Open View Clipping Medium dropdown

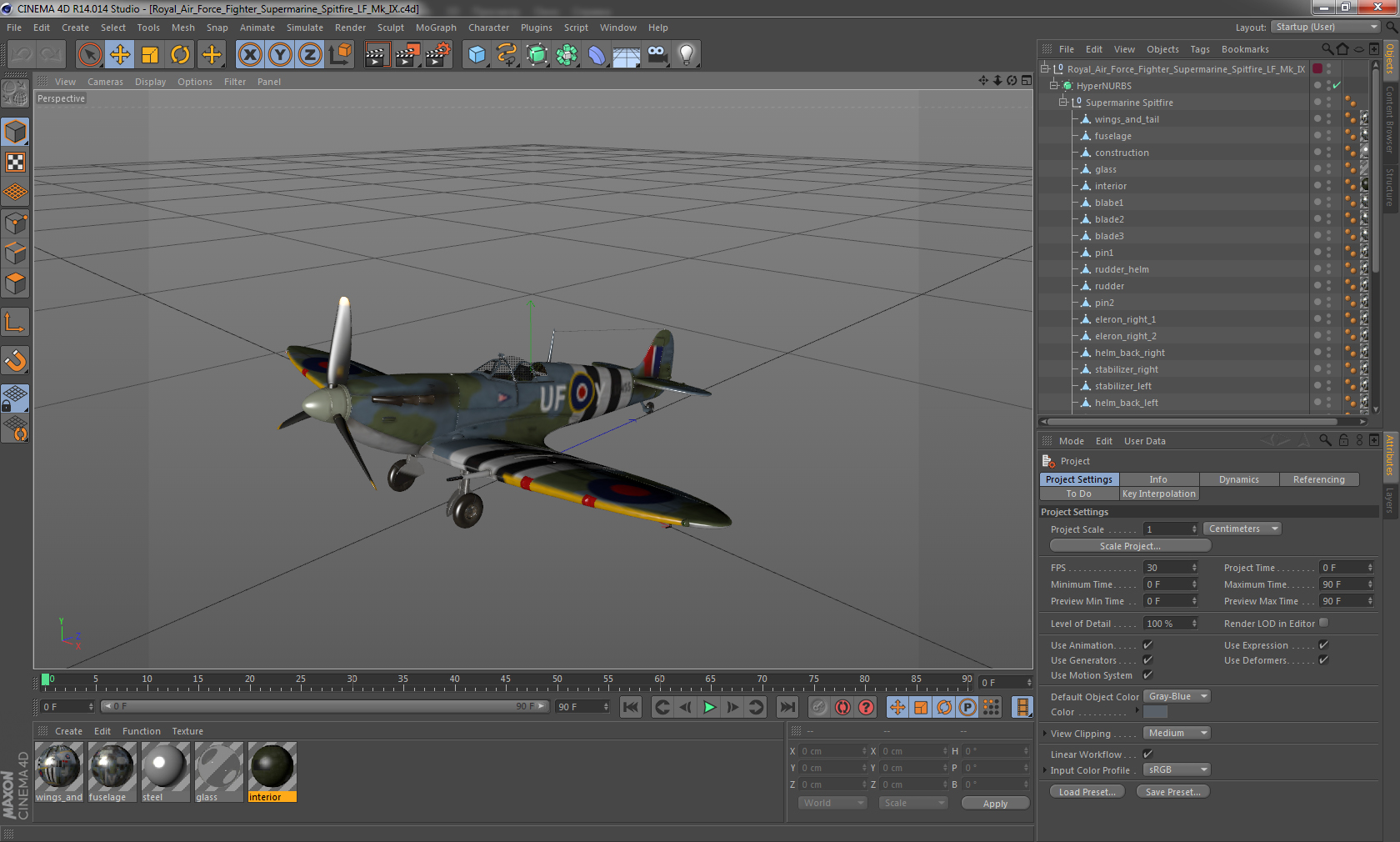pos(1177,734)
